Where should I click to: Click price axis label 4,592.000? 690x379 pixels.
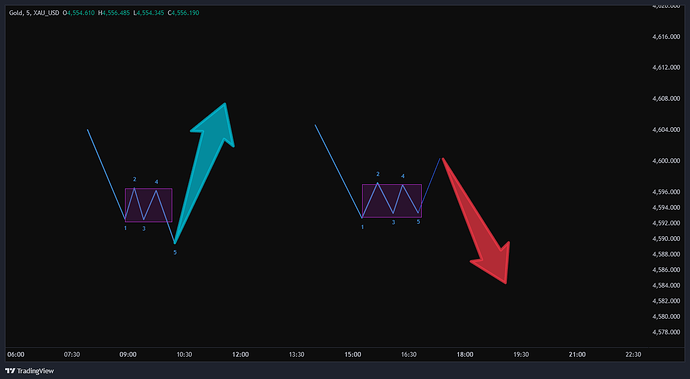point(666,223)
